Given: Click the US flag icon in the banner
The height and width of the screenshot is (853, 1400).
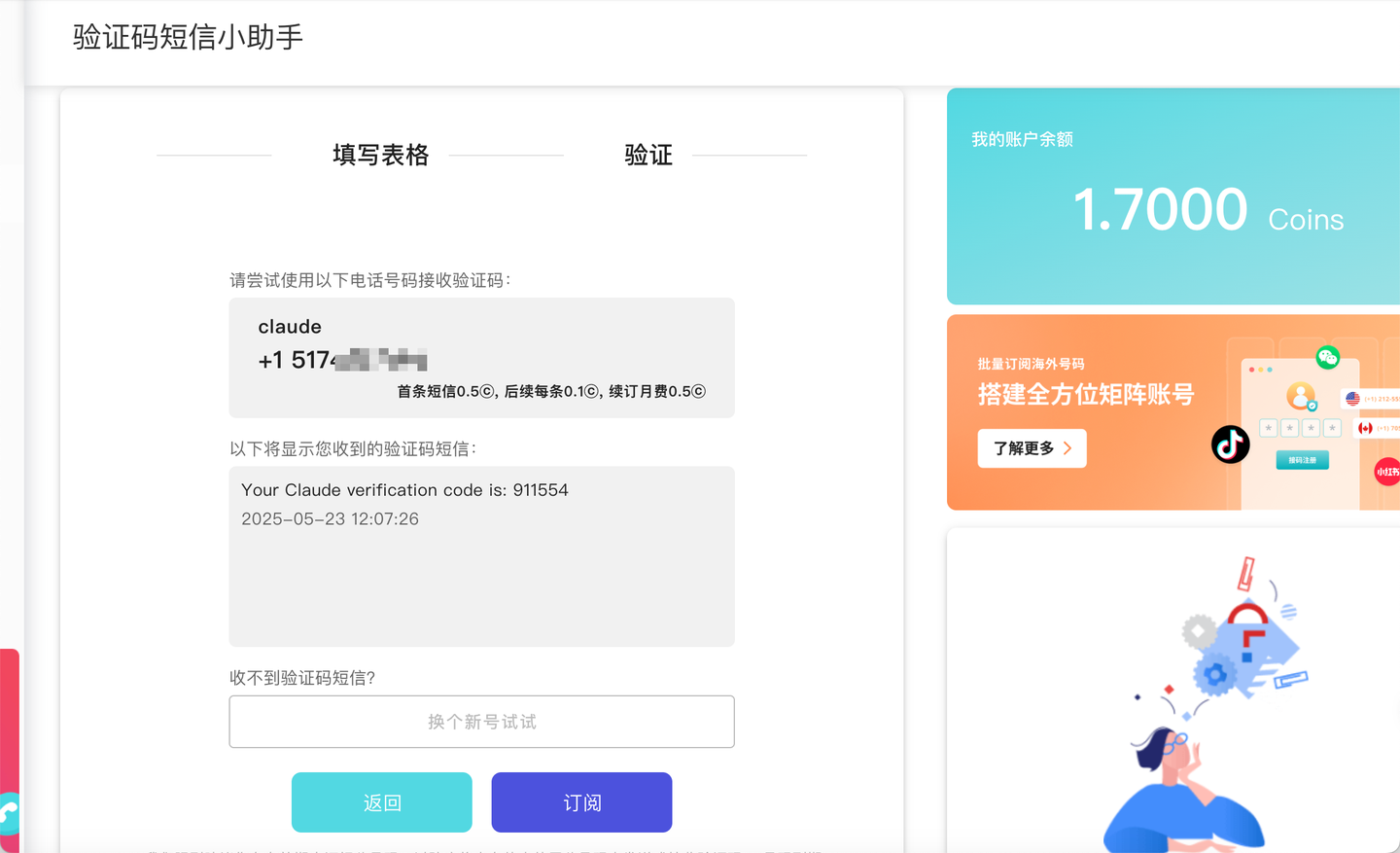Looking at the screenshot, I should [1352, 399].
